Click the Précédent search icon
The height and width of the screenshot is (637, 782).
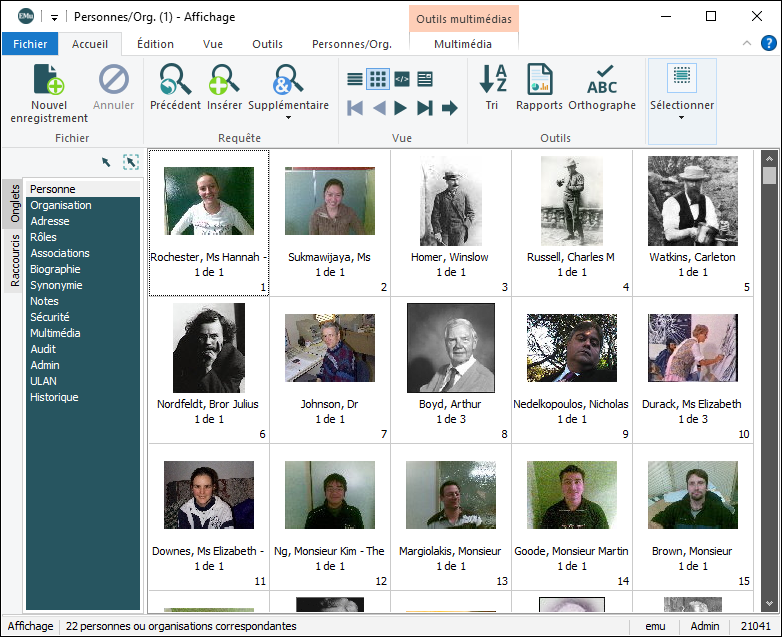175,80
